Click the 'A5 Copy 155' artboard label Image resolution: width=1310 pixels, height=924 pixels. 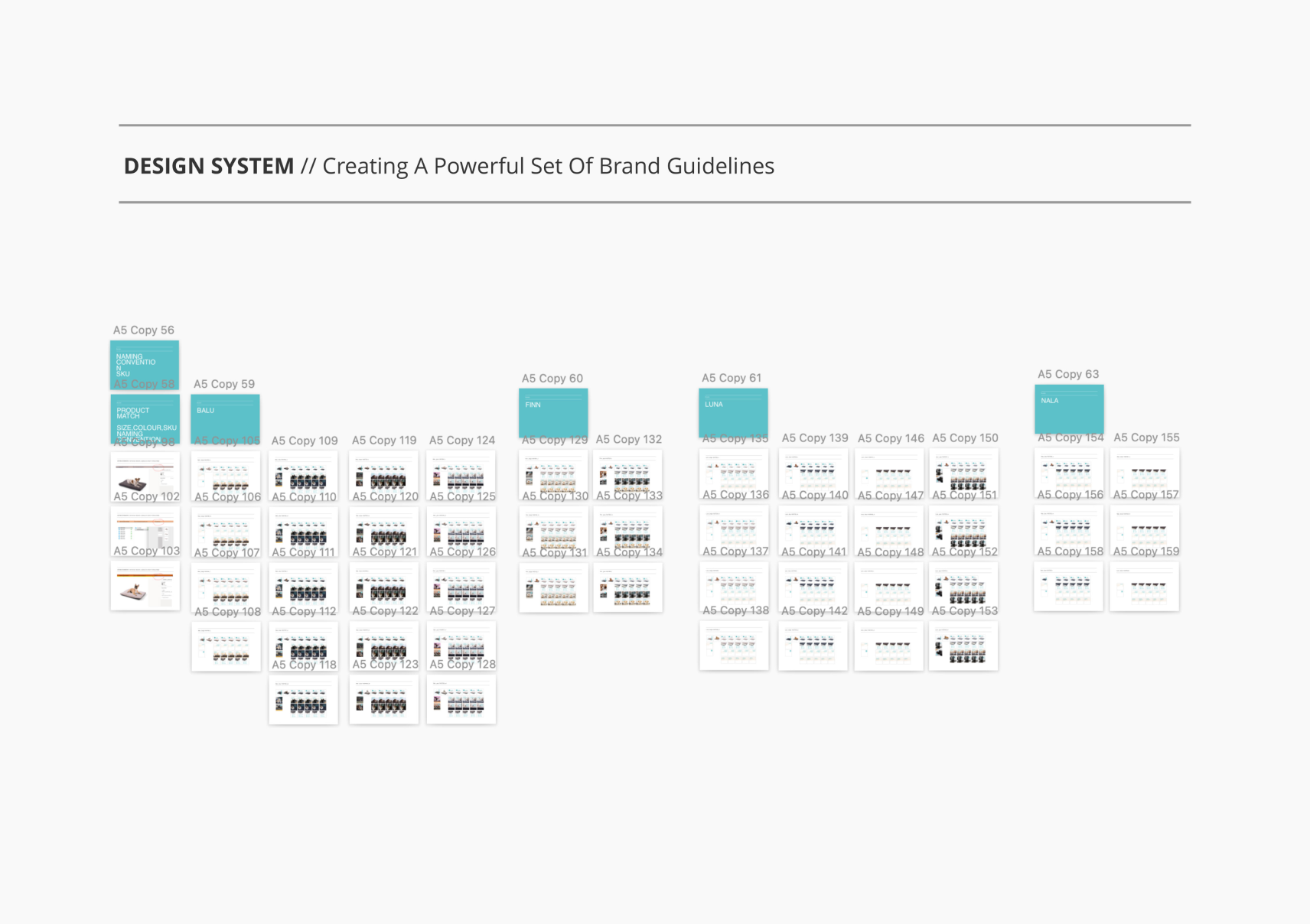1146,438
